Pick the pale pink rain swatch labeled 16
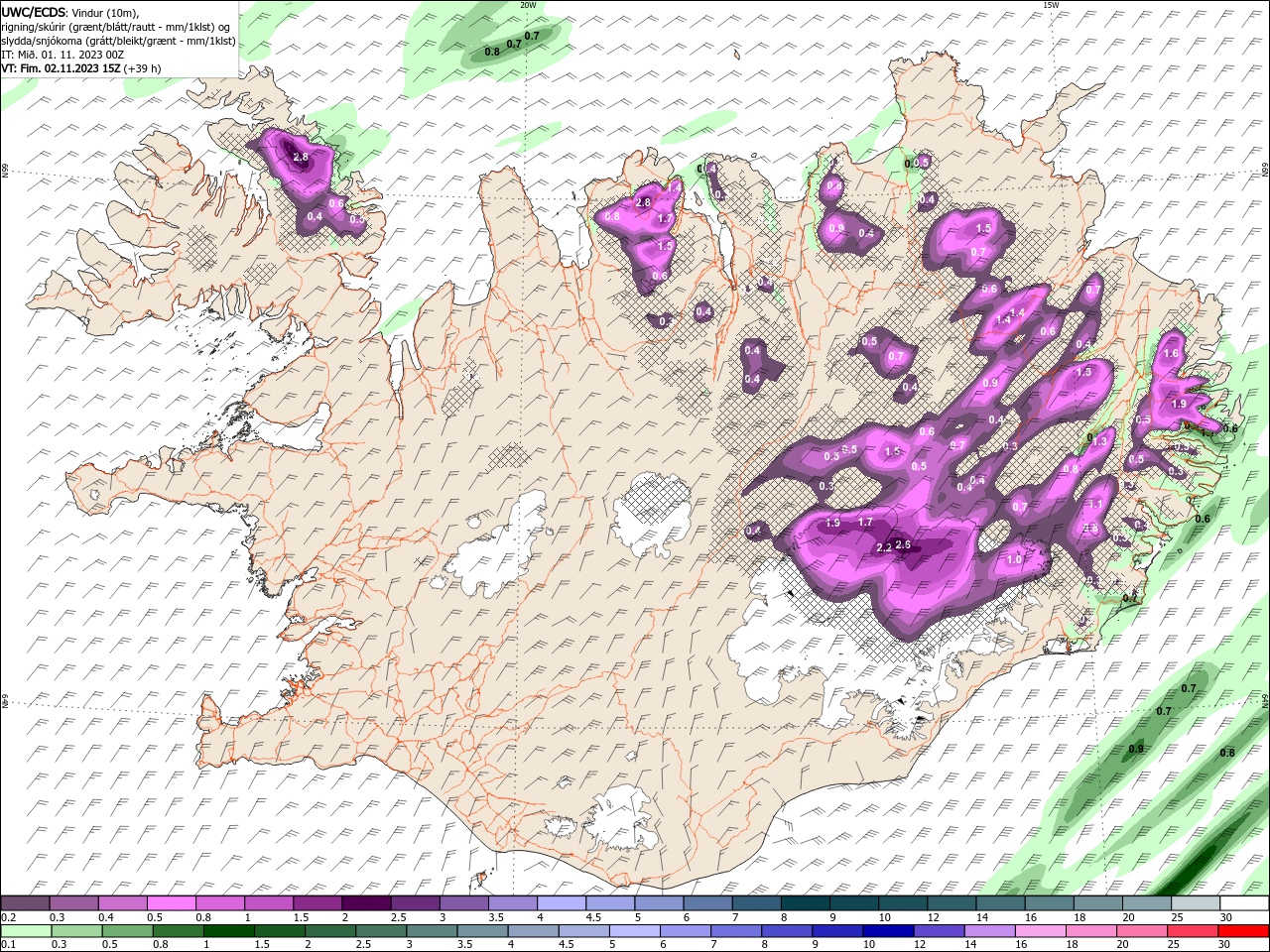The width and height of the screenshot is (1270, 952). pos(1040,931)
